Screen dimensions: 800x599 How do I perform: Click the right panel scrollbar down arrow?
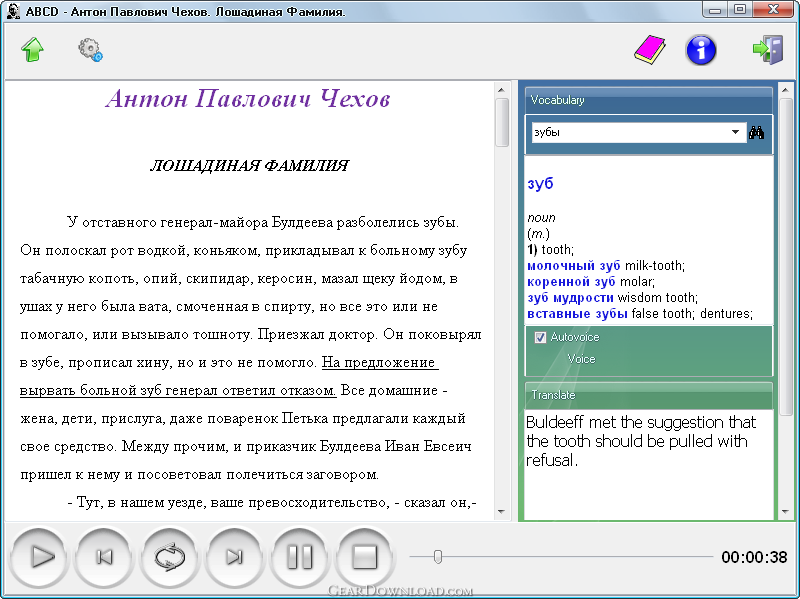coord(786,511)
